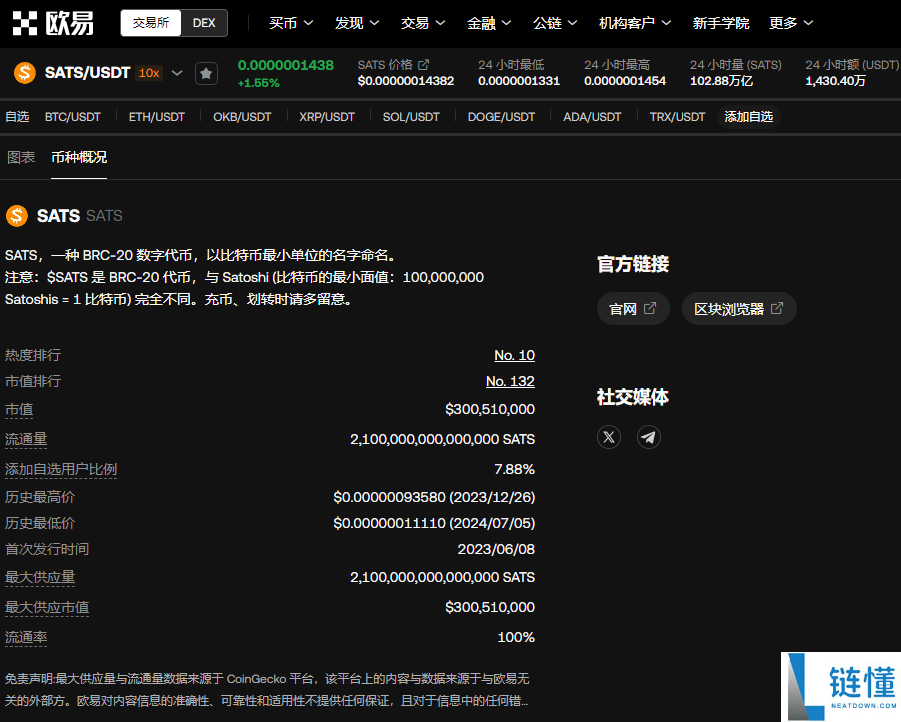The width and height of the screenshot is (901, 722).
Task: Click the 添加自选 button
Action: (x=749, y=117)
